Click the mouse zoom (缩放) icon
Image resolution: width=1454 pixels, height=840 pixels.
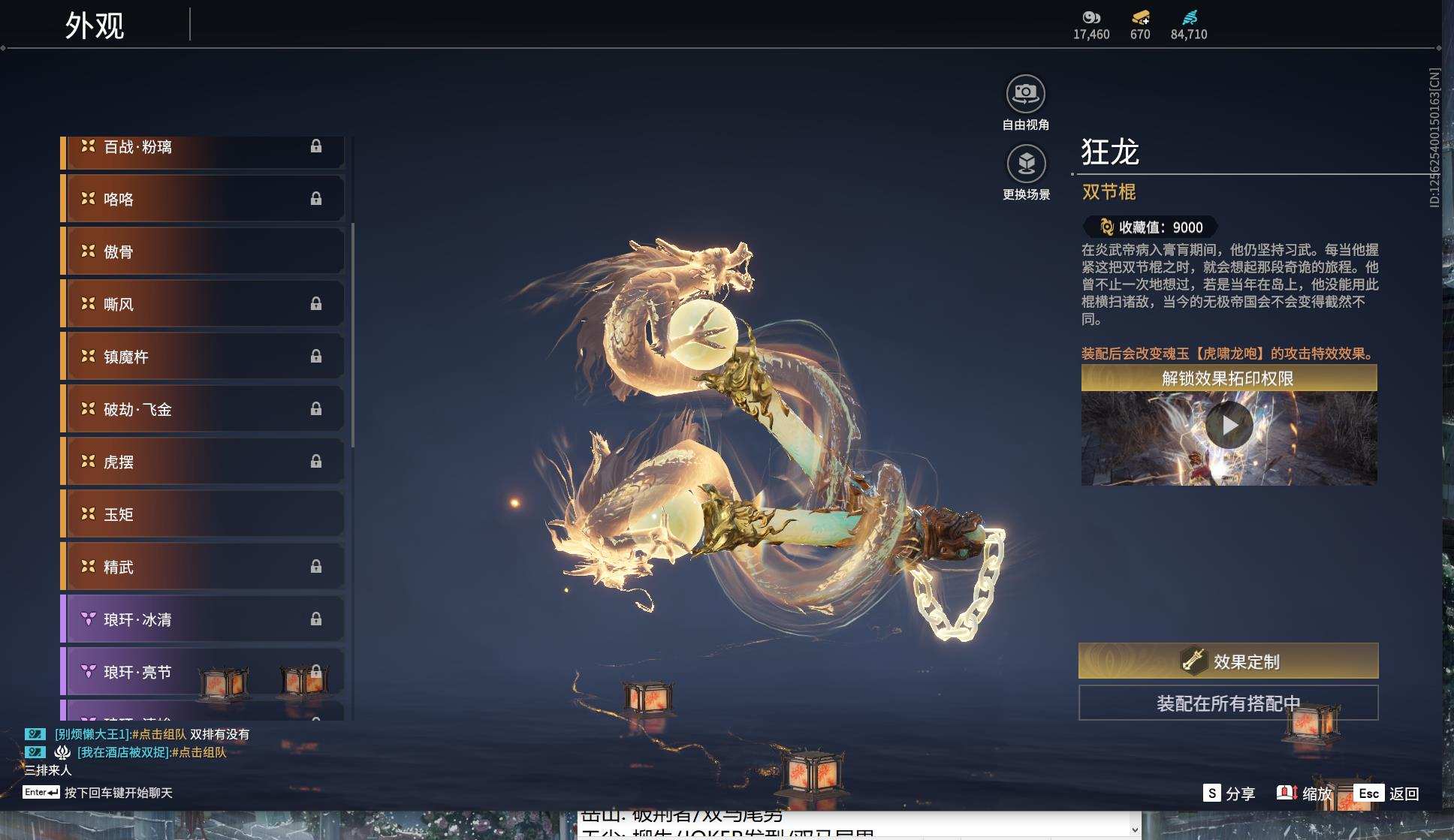(x=1287, y=793)
